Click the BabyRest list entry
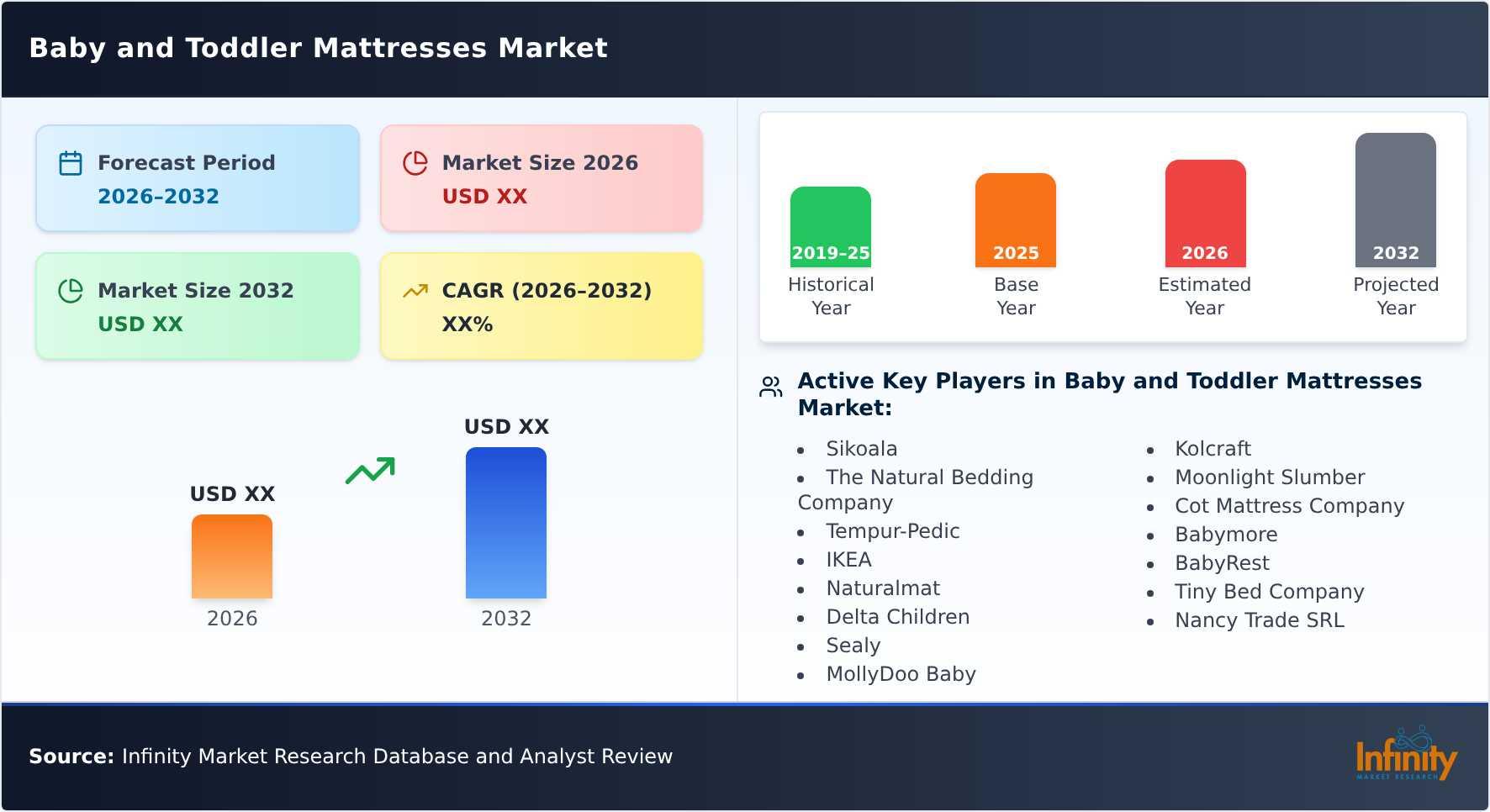Viewport: 1490px width, 812px height. [x=1222, y=563]
